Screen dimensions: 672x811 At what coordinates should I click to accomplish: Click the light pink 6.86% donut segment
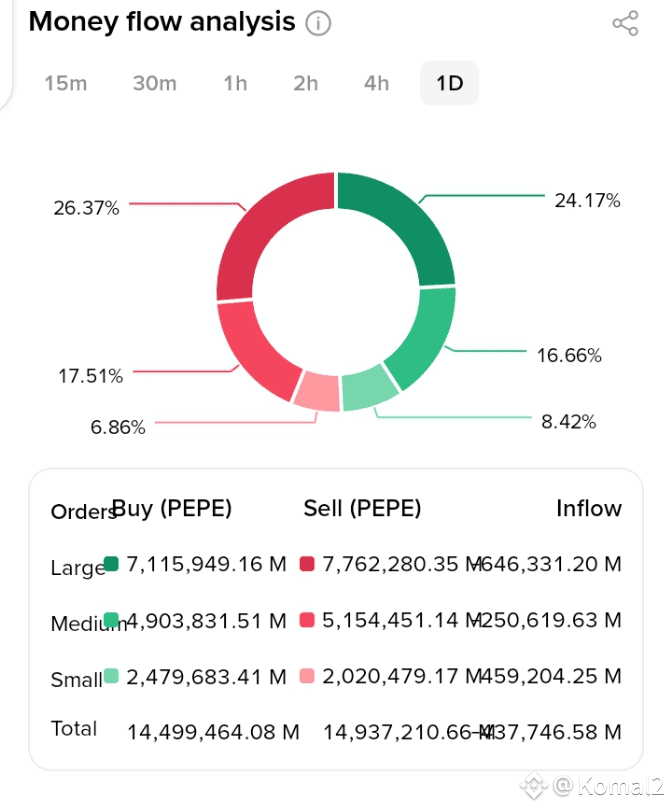click(317, 391)
